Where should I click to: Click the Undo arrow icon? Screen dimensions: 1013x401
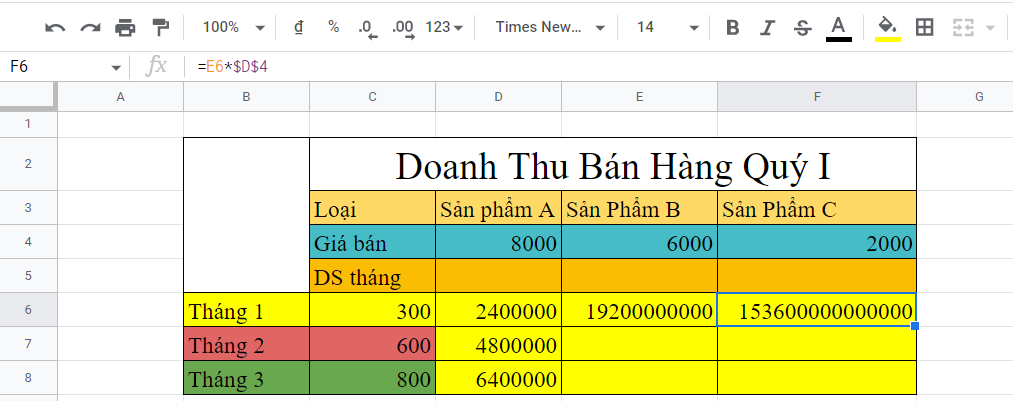point(55,27)
